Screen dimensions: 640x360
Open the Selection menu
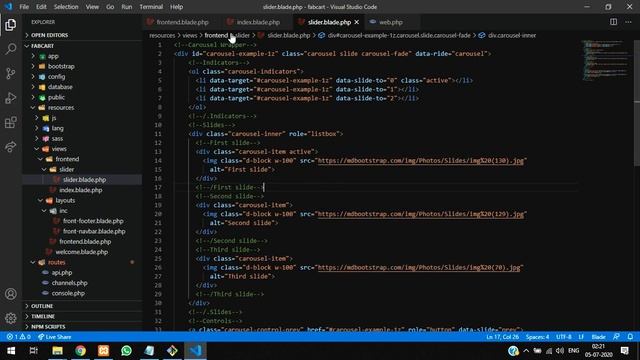[66, 7]
